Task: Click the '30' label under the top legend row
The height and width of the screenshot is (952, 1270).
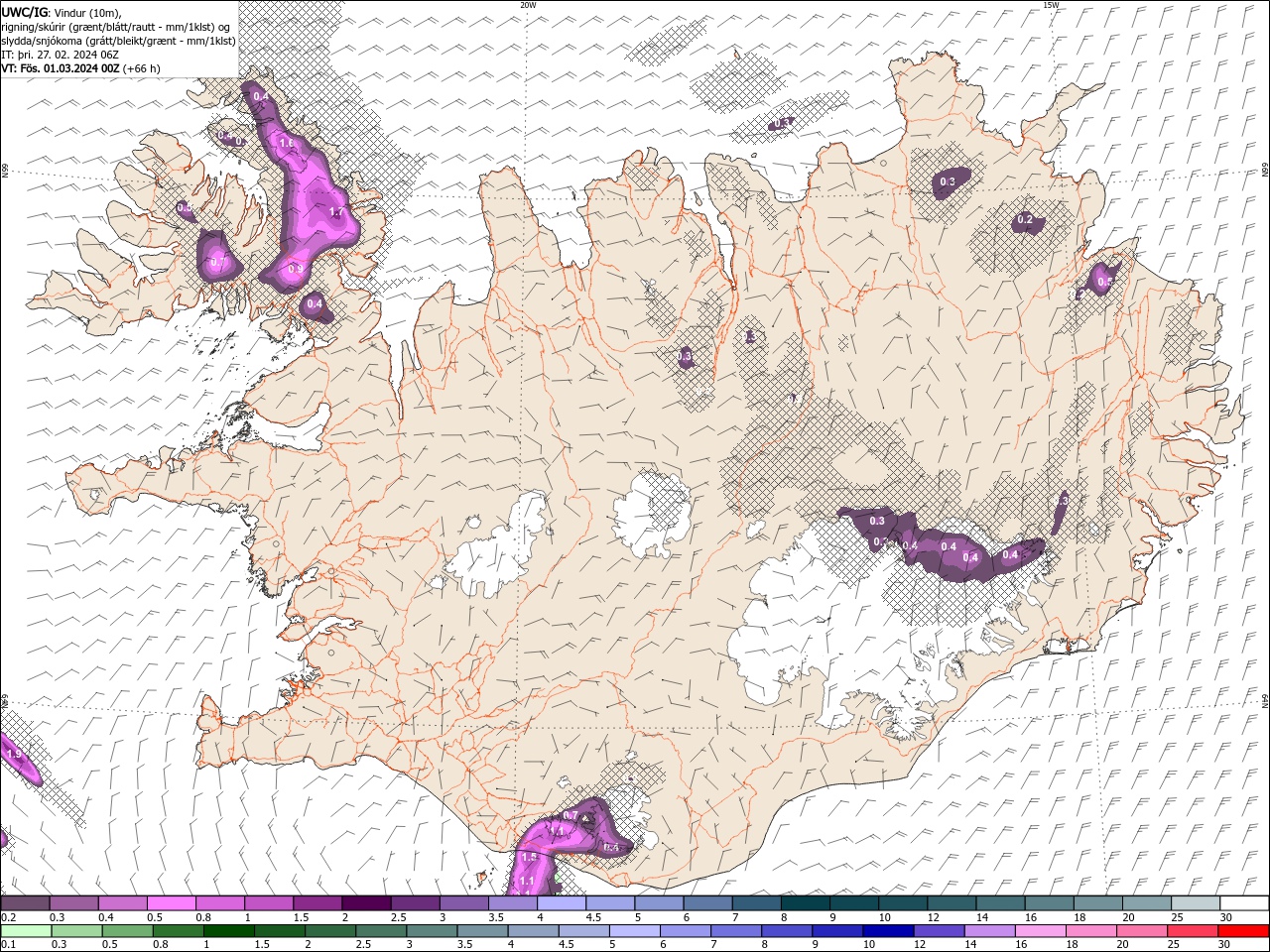Action: [x=1225, y=917]
